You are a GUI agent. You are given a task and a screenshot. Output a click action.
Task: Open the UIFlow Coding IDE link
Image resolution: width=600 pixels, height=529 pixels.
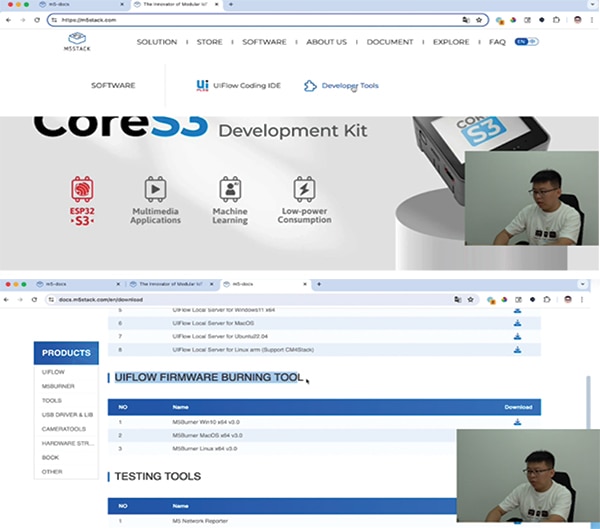tap(247, 85)
